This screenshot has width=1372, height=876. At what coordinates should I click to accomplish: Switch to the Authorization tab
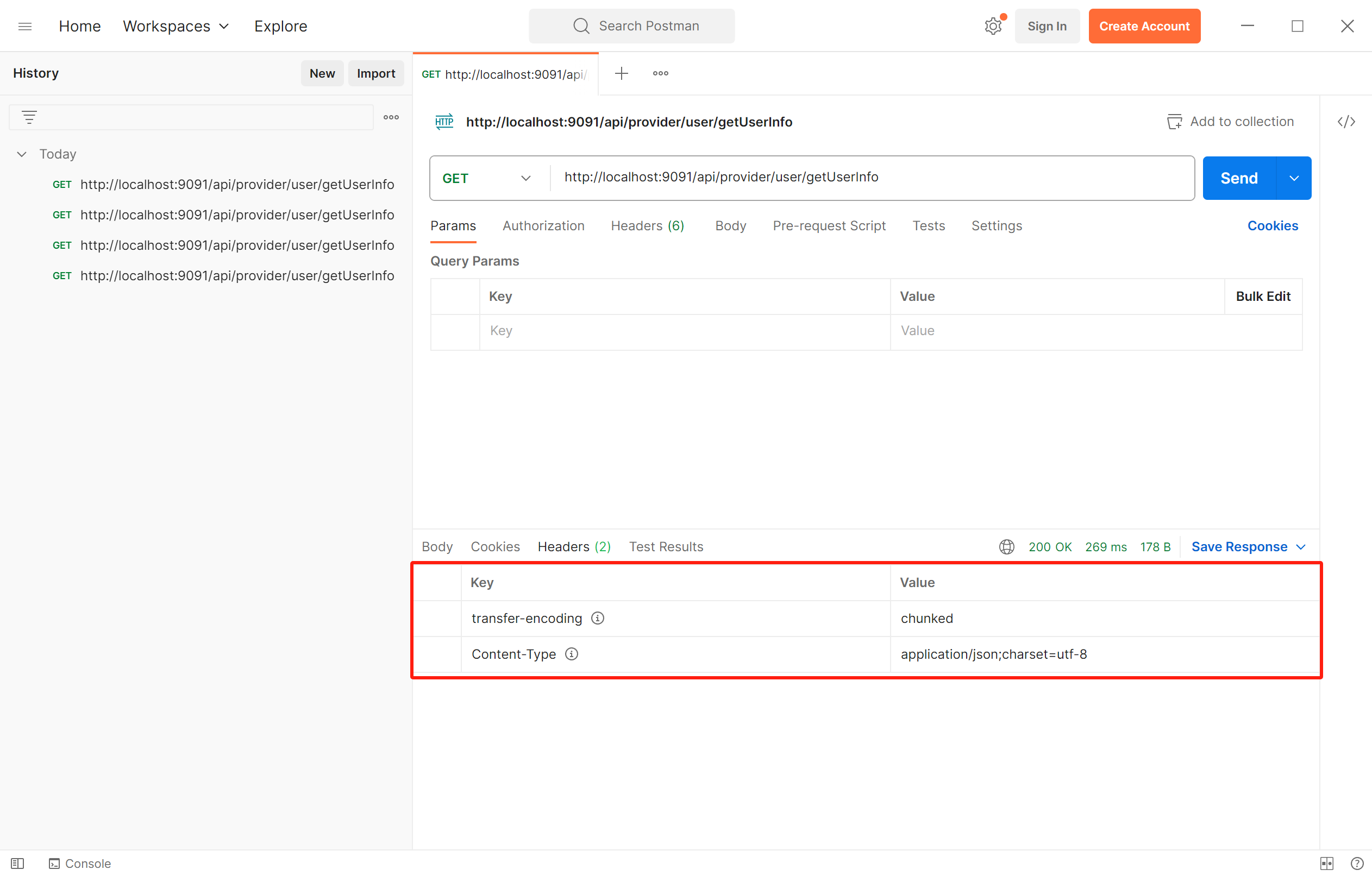[543, 225]
